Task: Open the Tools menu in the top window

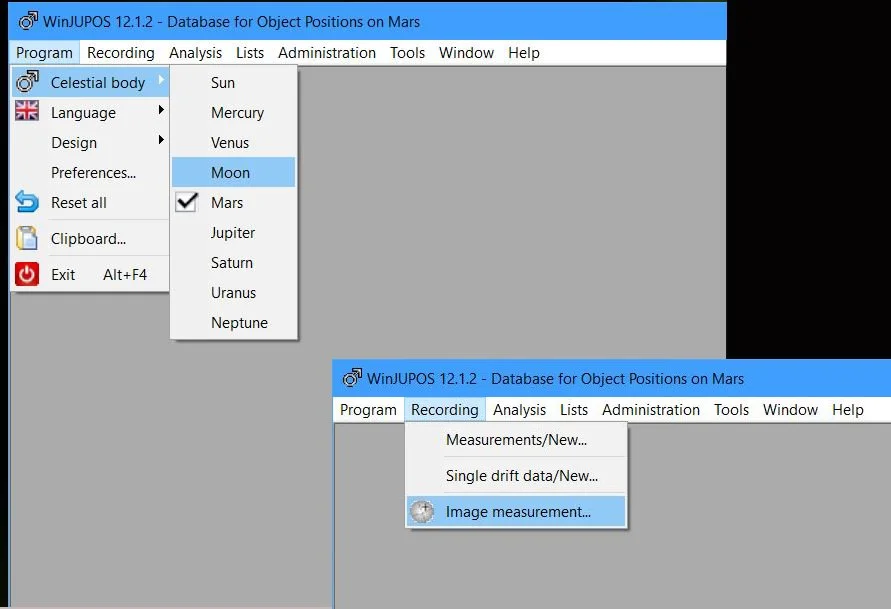Action: click(407, 53)
